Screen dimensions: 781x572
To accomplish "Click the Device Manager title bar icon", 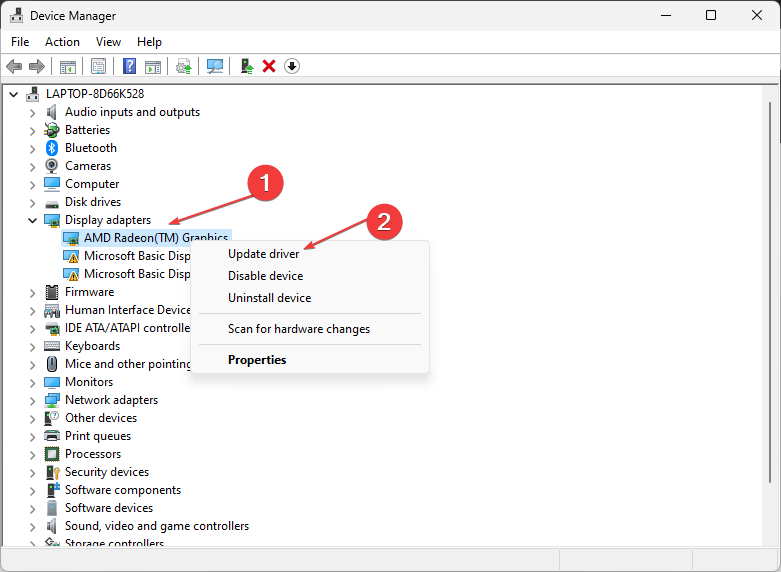I will coord(16,16).
